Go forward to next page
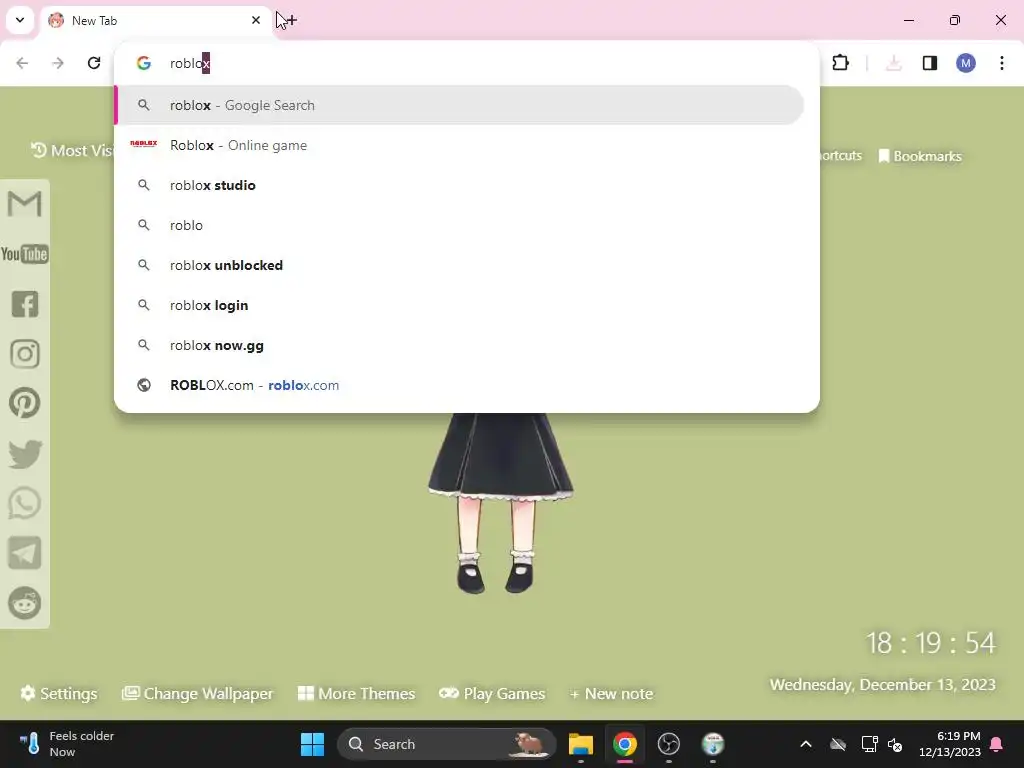 pyautogui.click(x=58, y=63)
